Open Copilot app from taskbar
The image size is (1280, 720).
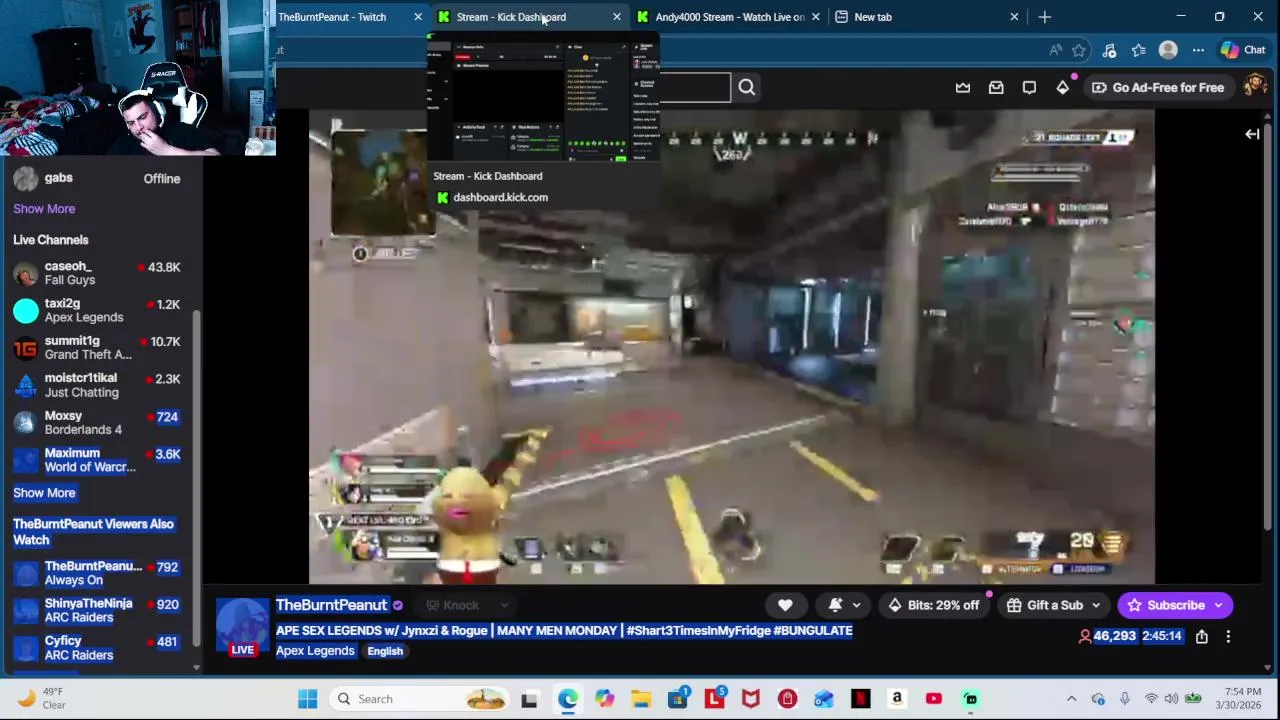click(604, 699)
